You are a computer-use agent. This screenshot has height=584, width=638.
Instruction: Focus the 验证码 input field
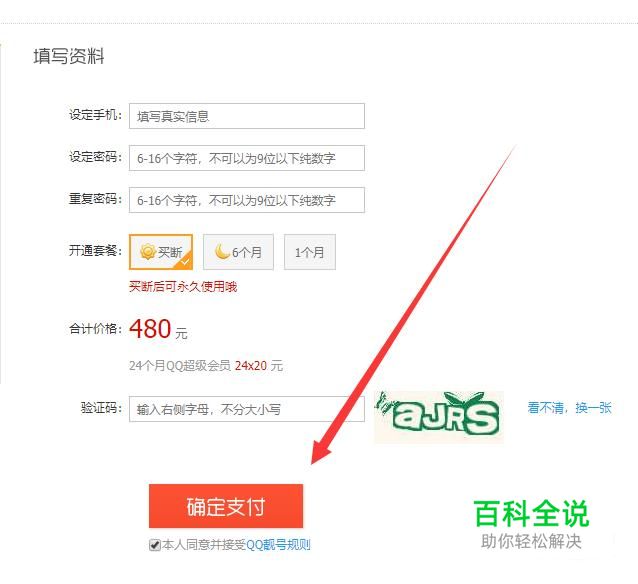tap(247, 409)
